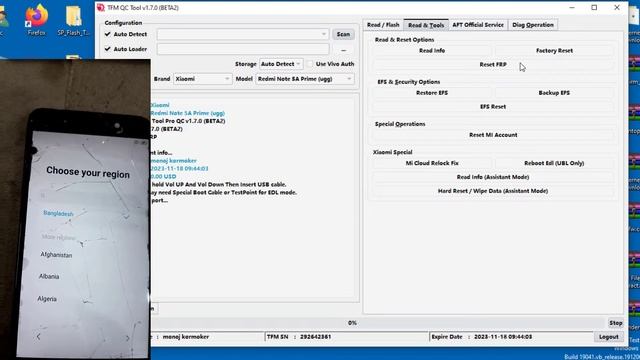The height and width of the screenshot is (360, 640).
Task: Select Afghanistan in the phone video overlay
Action: [56, 255]
